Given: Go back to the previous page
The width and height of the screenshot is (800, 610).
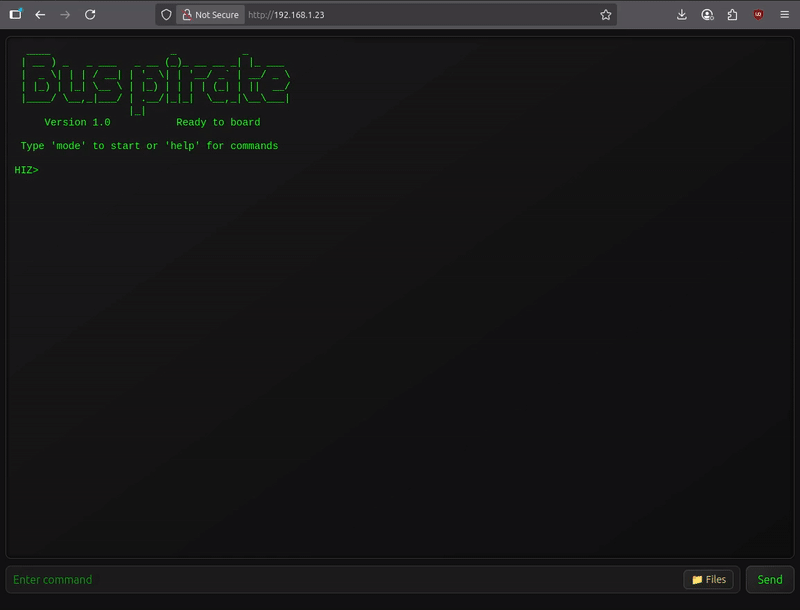Looking at the screenshot, I should pyautogui.click(x=40, y=15).
